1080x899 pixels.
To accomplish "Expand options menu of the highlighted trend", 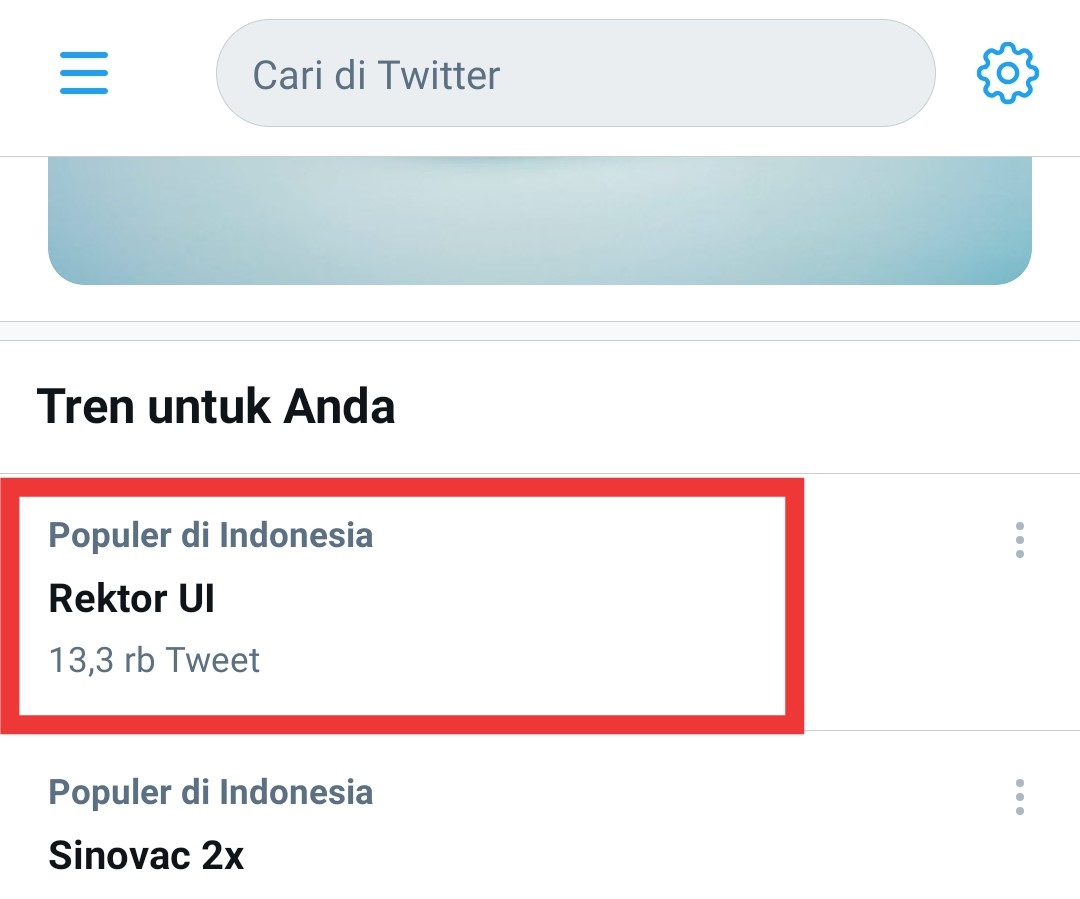I will [1020, 542].
